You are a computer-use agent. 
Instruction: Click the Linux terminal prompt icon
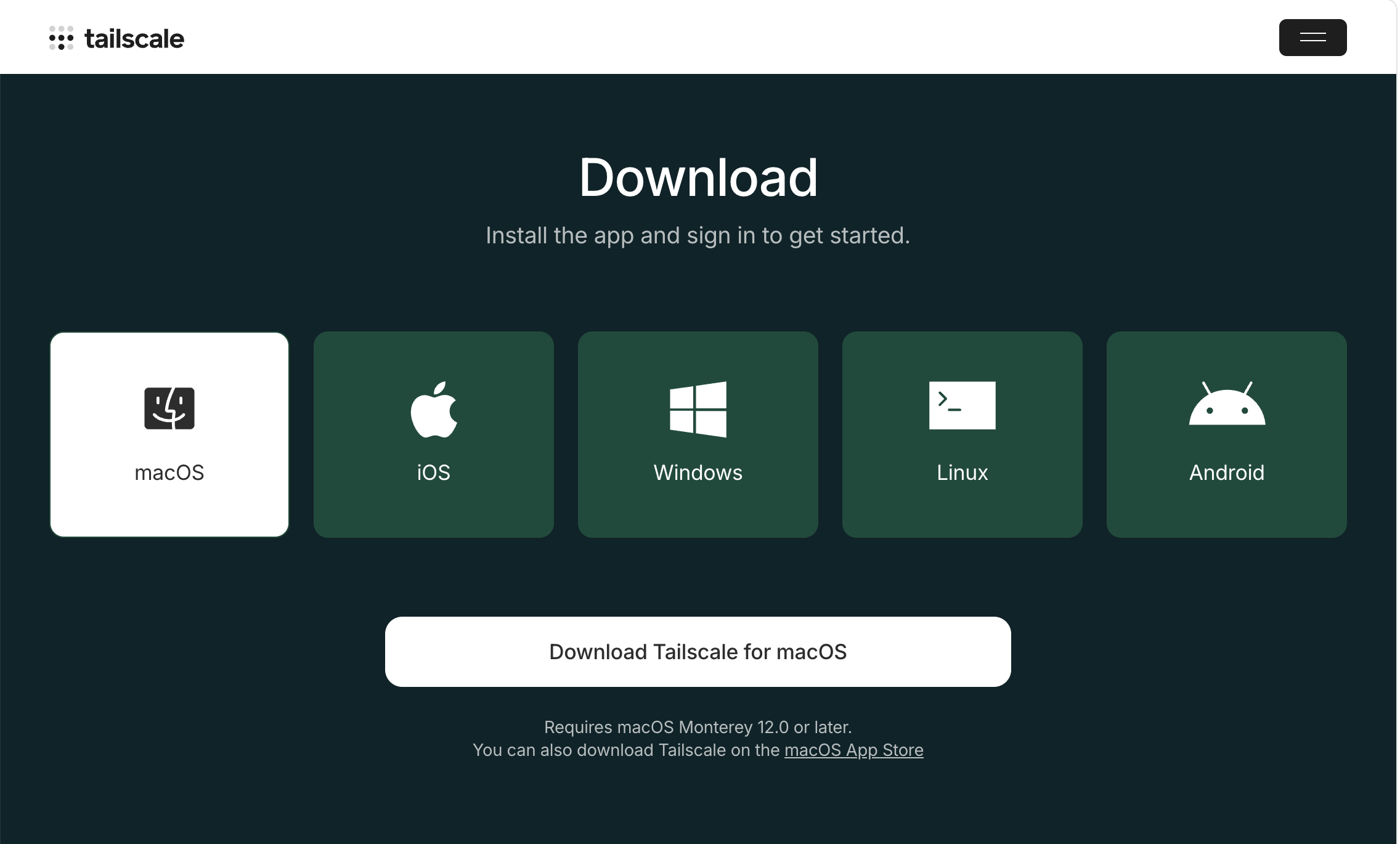962,405
